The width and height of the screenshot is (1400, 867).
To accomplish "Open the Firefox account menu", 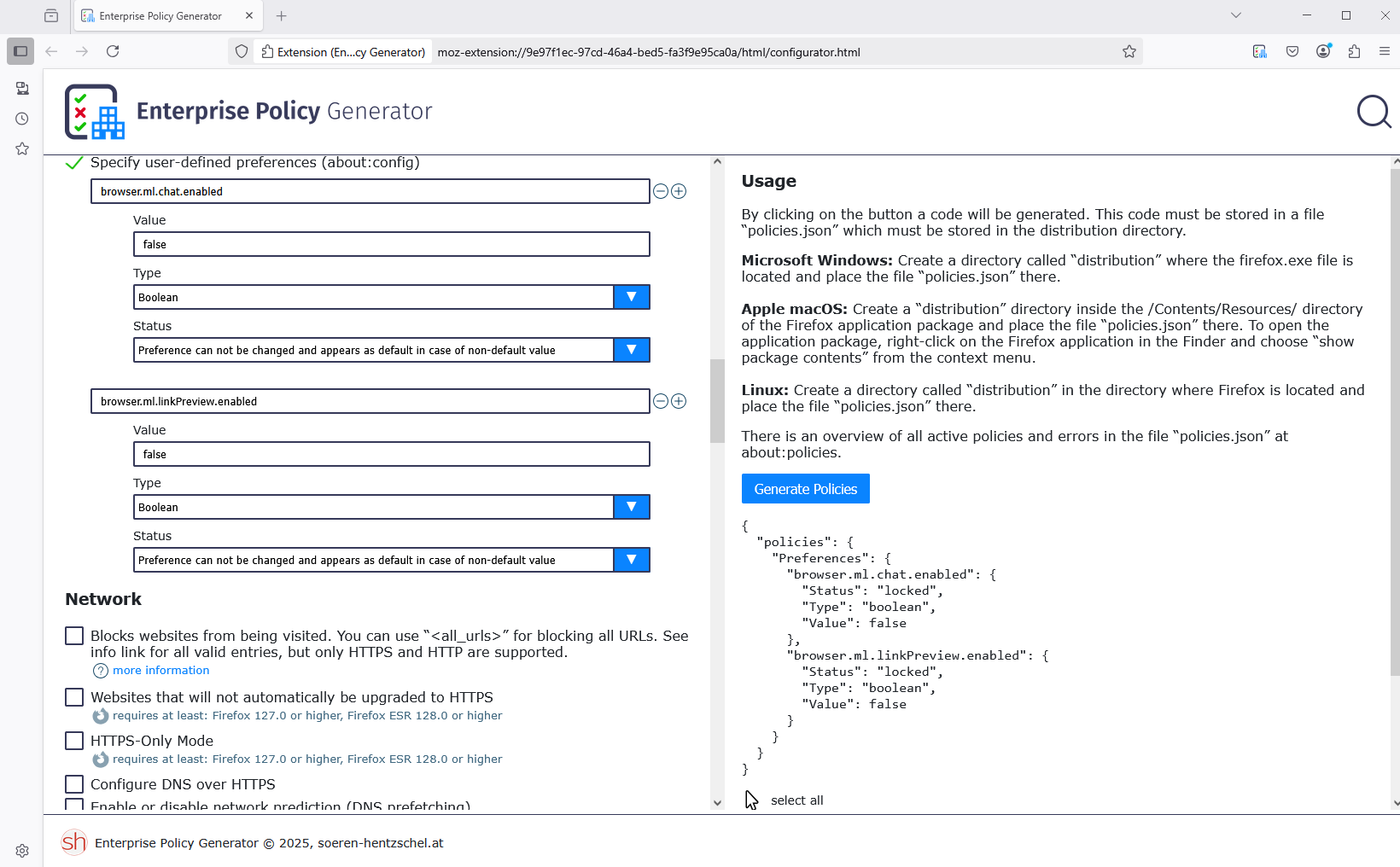I will pos(1323,51).
